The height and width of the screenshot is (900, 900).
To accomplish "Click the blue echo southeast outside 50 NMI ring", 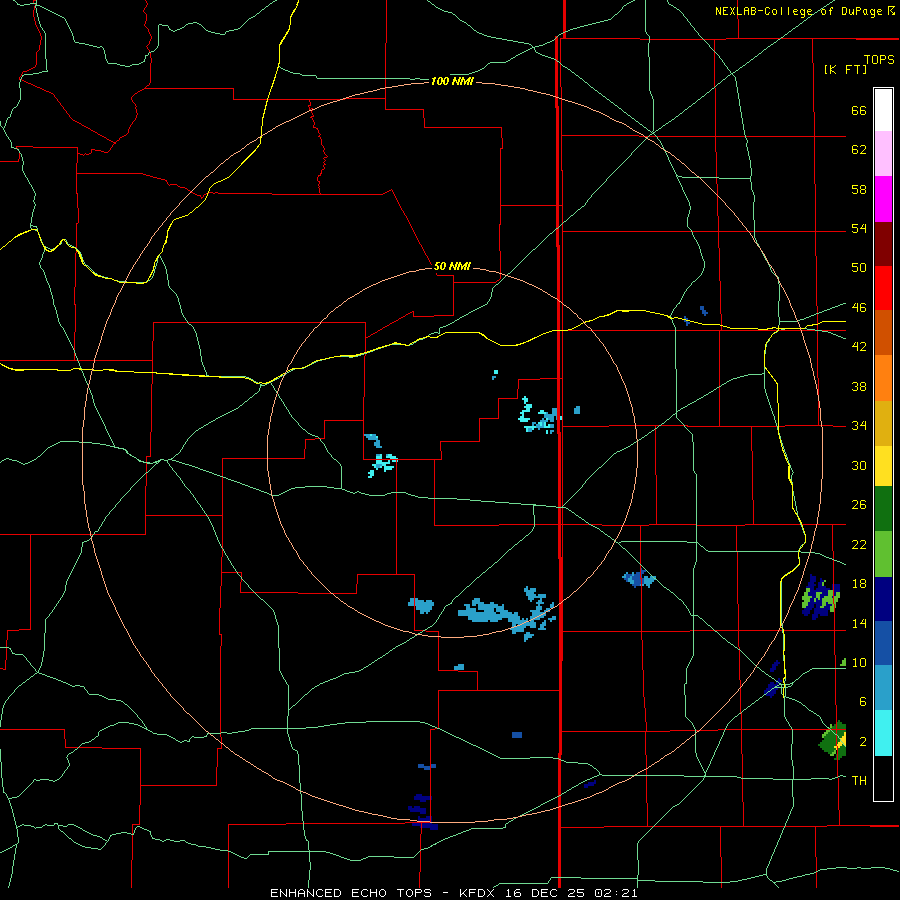I will pos(639,579).
